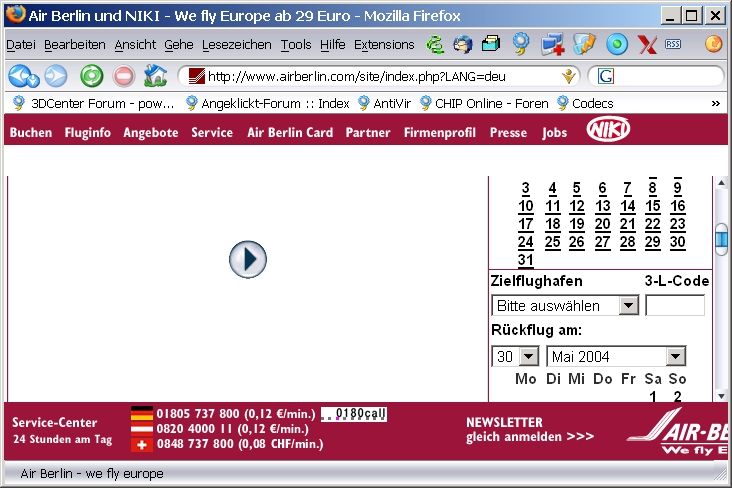
Task: Open the Jobs navigation item
Action: 555,133
